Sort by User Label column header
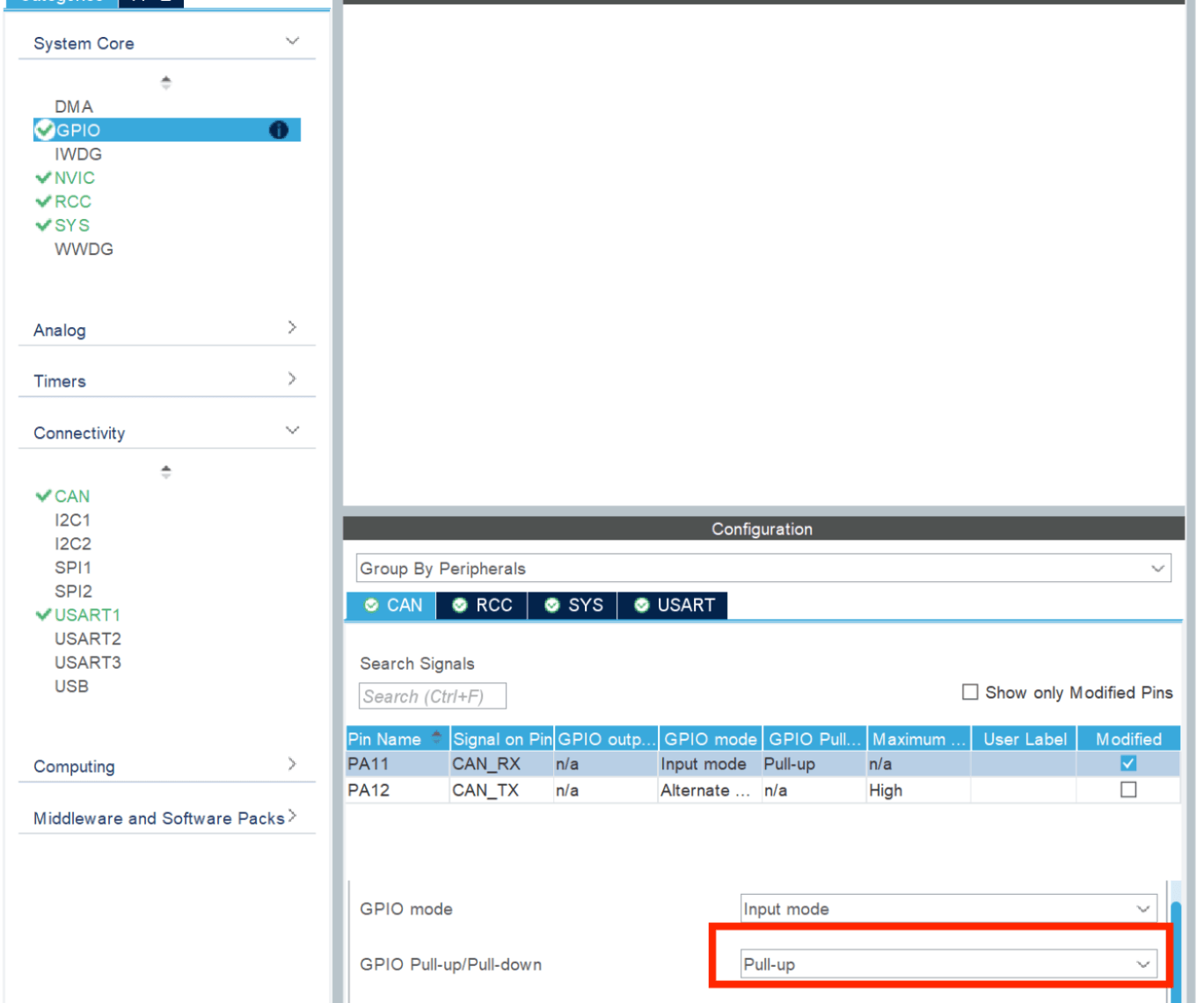This screenshot has width=1204, height=1003. [1025, 739]
